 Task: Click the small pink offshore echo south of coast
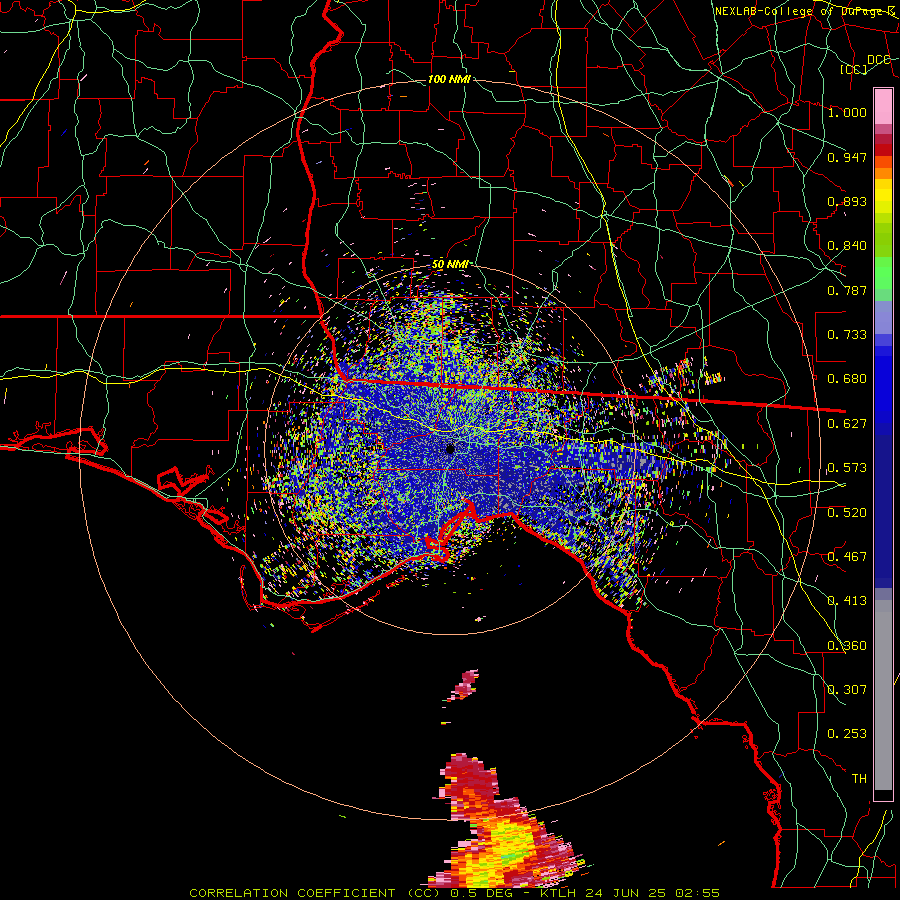tap(464, 686)
